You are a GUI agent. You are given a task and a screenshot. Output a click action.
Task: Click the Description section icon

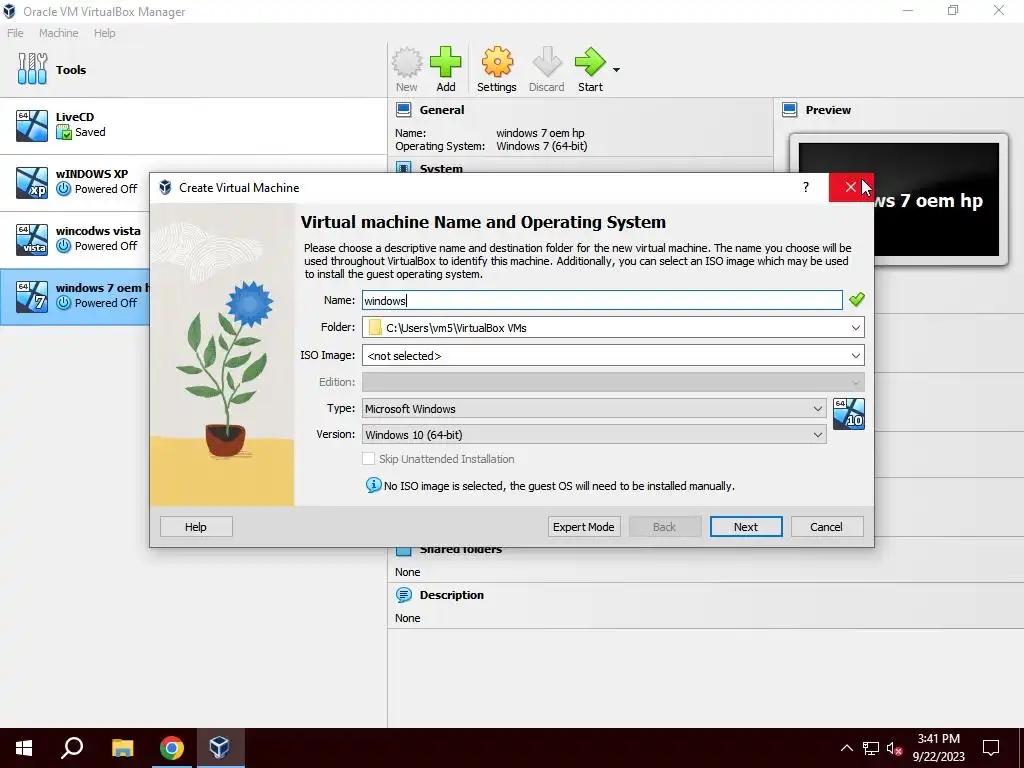404,595
